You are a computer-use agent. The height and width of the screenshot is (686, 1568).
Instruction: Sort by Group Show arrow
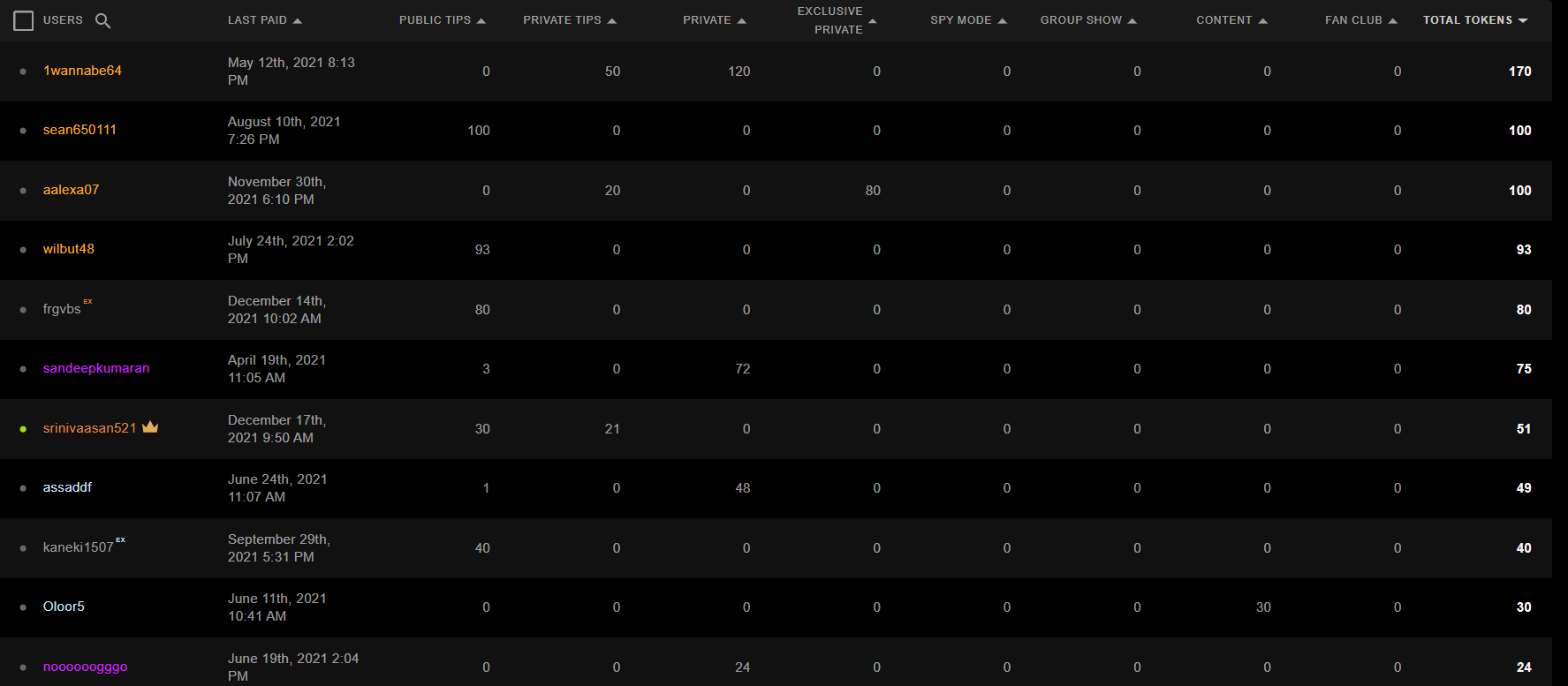pyautogui.click(x=1132, y=20)
